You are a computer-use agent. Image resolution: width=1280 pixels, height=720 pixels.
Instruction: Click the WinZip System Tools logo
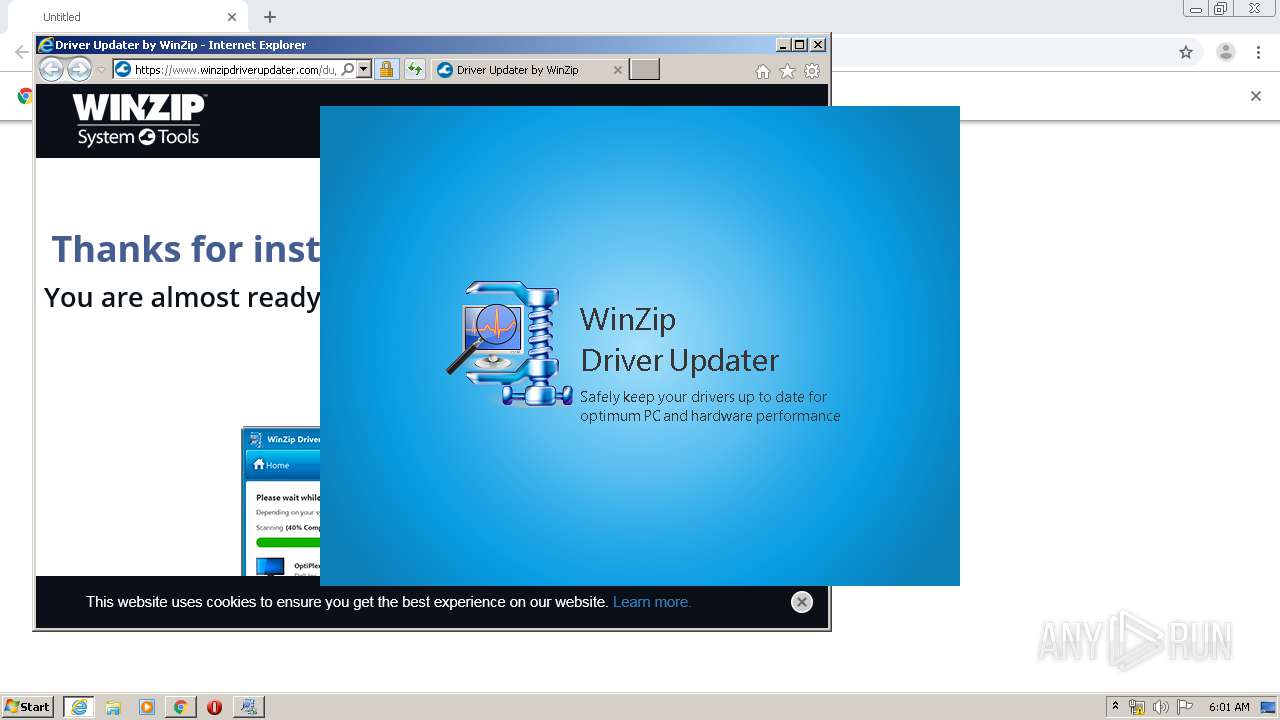point(139,120)
